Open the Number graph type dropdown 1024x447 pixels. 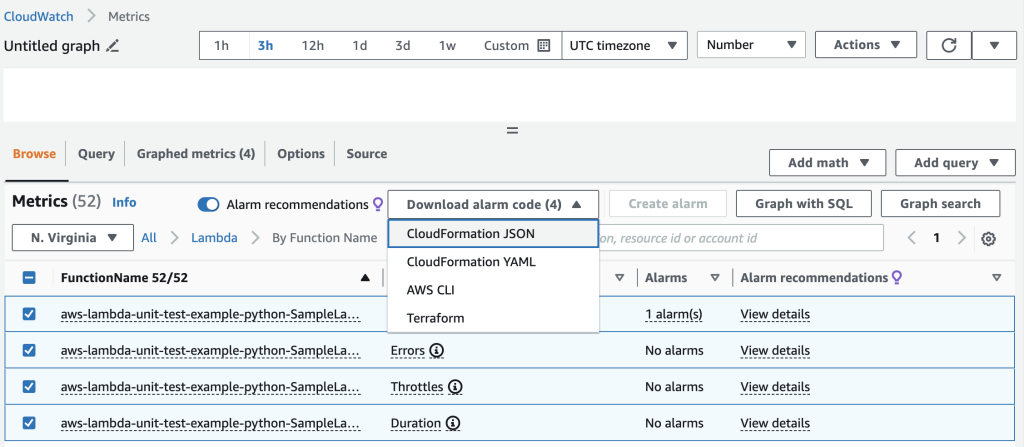(752, 45)
